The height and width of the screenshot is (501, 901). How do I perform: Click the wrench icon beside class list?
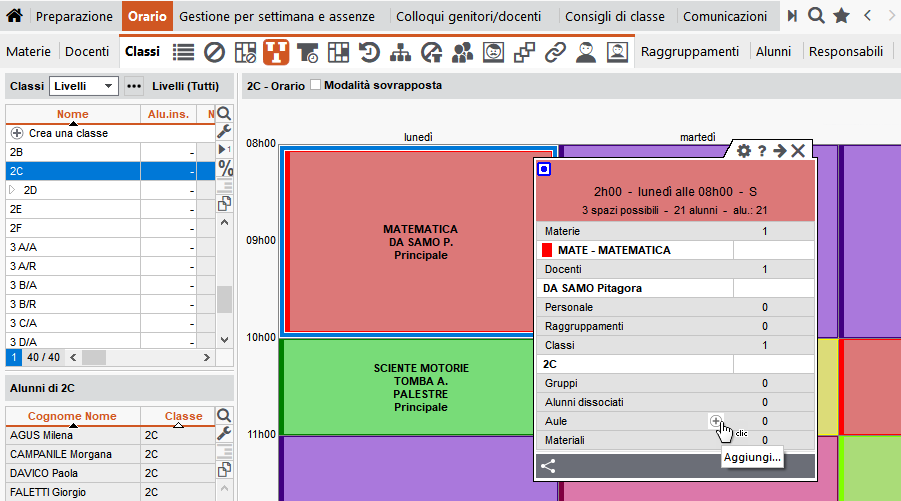point(224,131)
